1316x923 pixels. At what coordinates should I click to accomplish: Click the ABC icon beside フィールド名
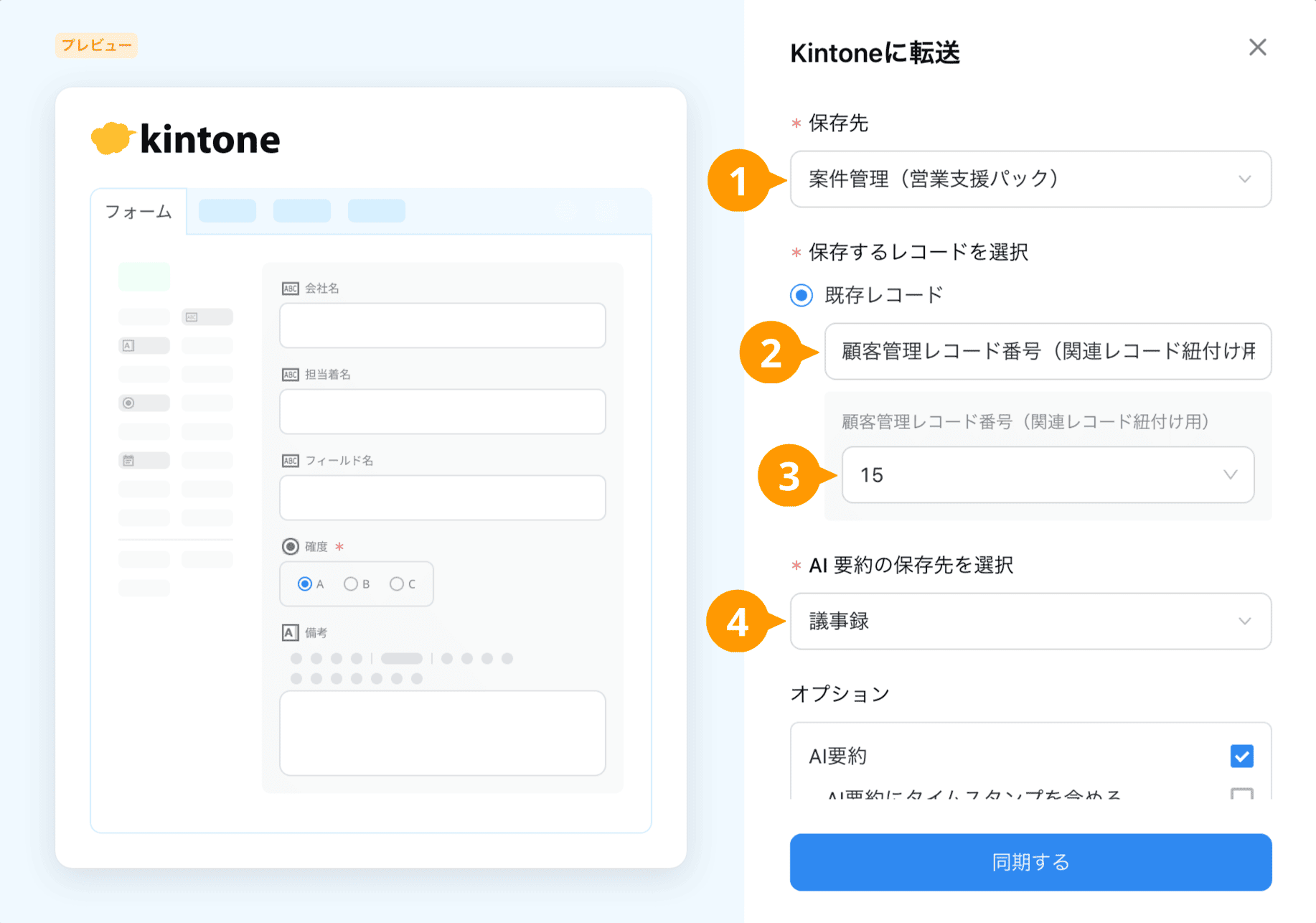tap(290, 461)
